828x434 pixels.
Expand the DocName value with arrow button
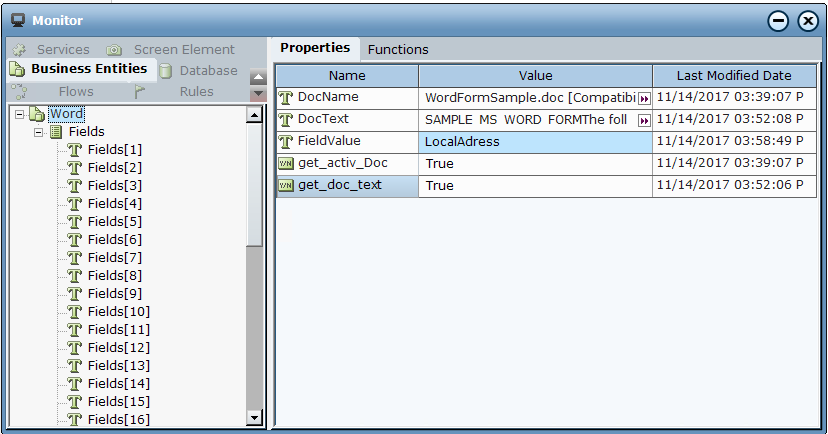pos(644,99)
